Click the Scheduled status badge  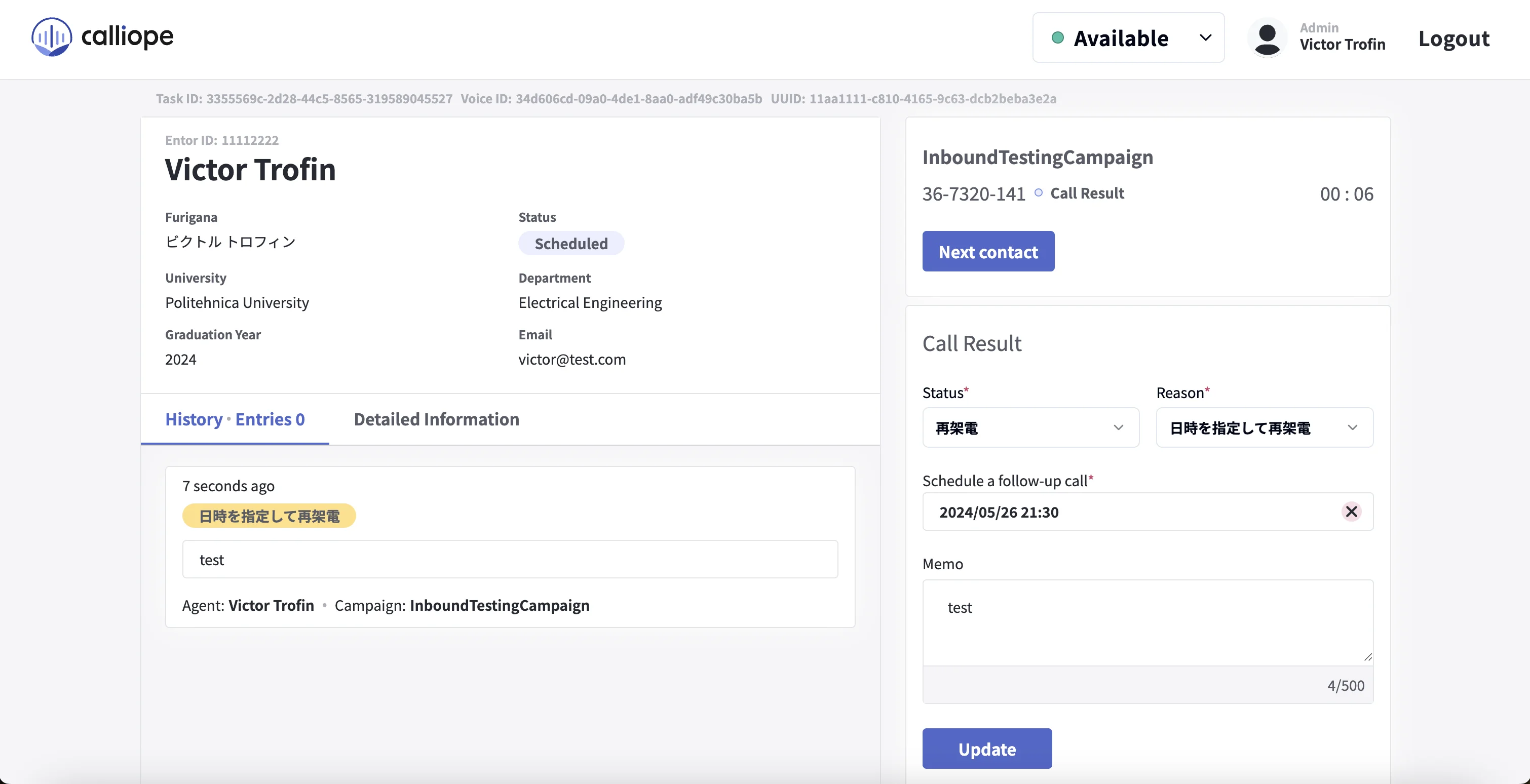[x=571, y=244]
